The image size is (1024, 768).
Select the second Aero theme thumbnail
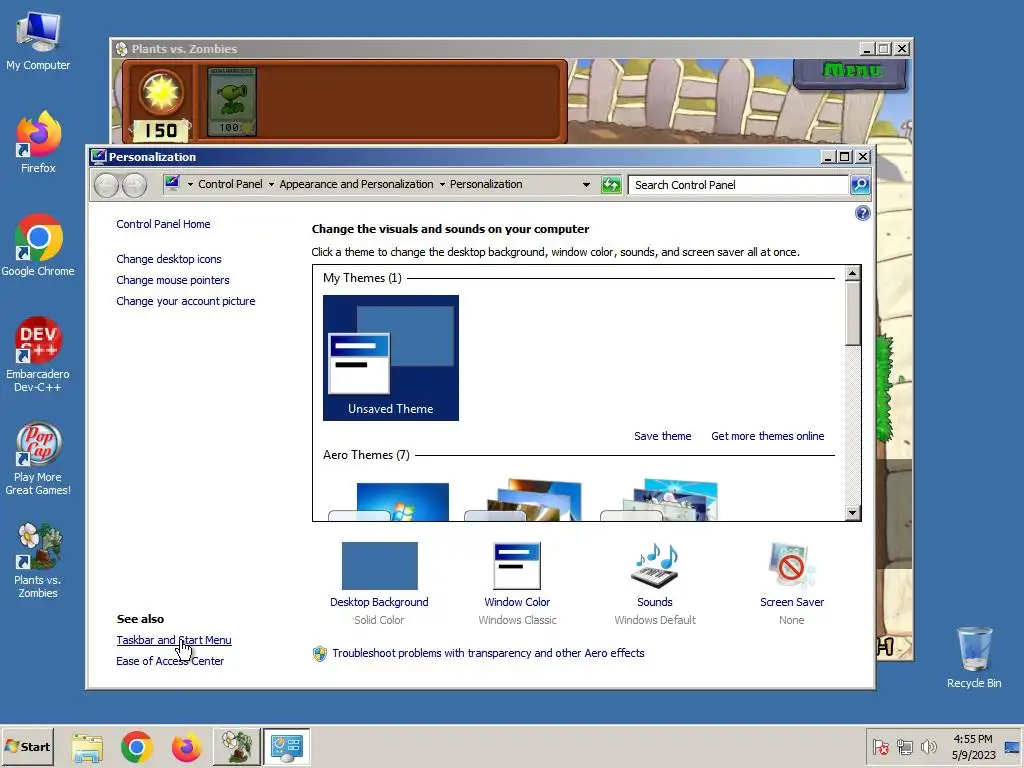523,500
